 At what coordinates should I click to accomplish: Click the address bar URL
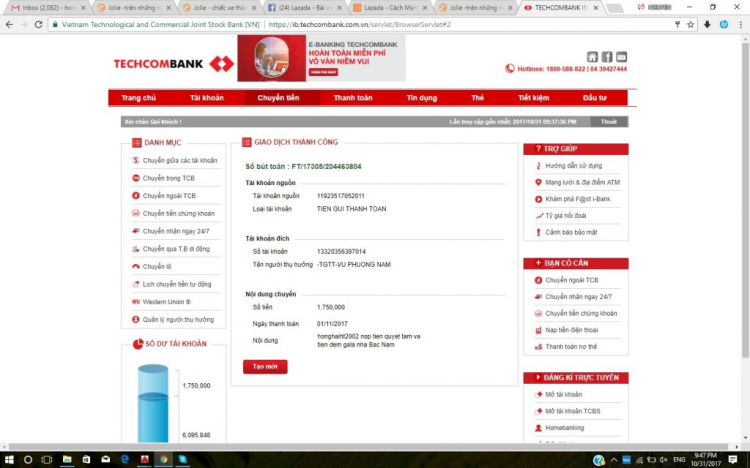pos(360,24)
